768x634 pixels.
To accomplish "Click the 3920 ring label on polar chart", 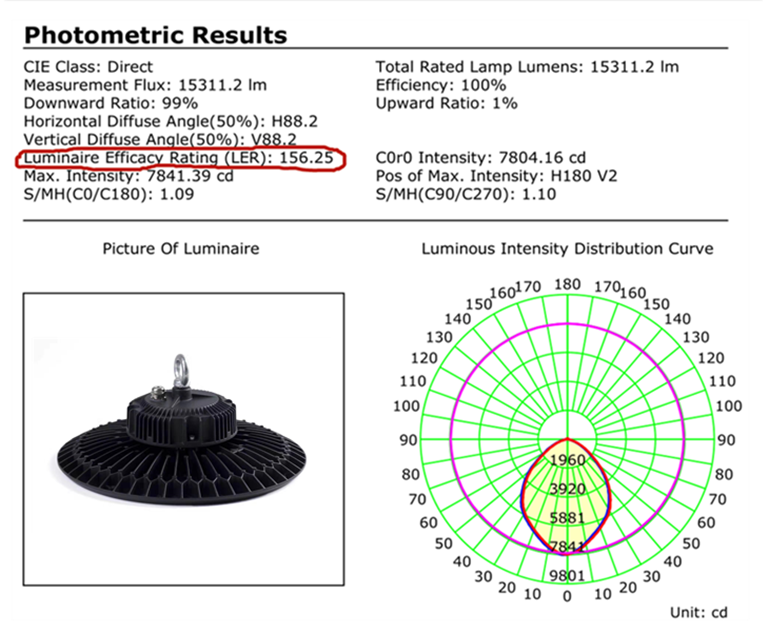I will click(x=568, y=489).
